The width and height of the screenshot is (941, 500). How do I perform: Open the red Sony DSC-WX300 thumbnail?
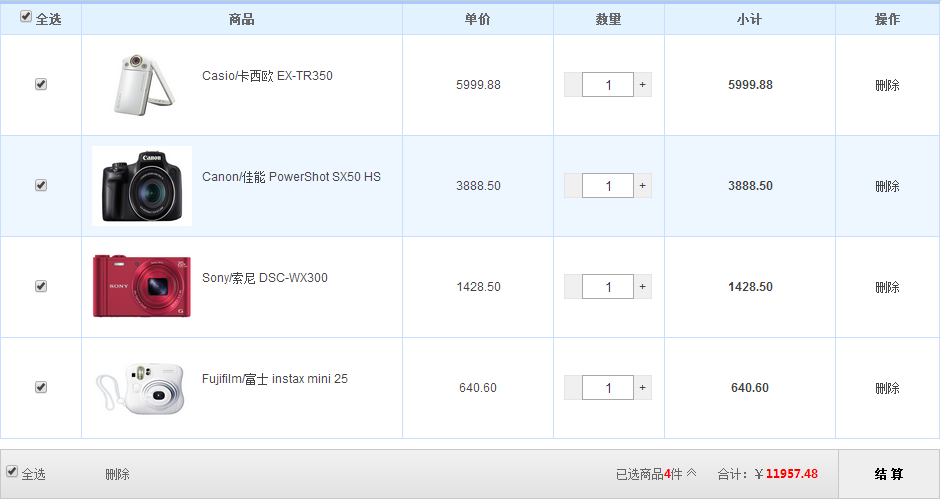(x=142, y=286)
